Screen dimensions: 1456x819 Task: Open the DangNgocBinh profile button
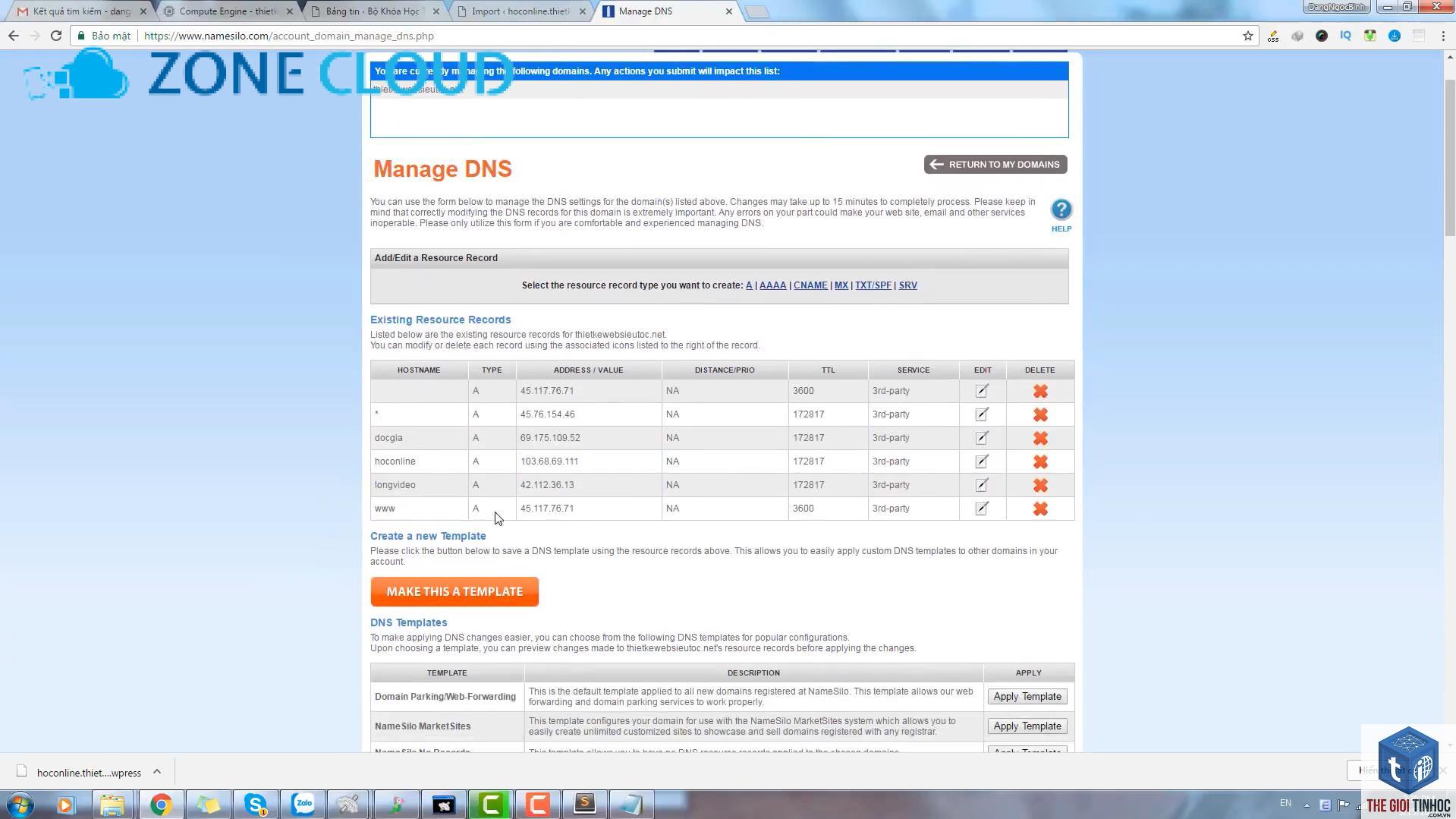pos(1337,7)
